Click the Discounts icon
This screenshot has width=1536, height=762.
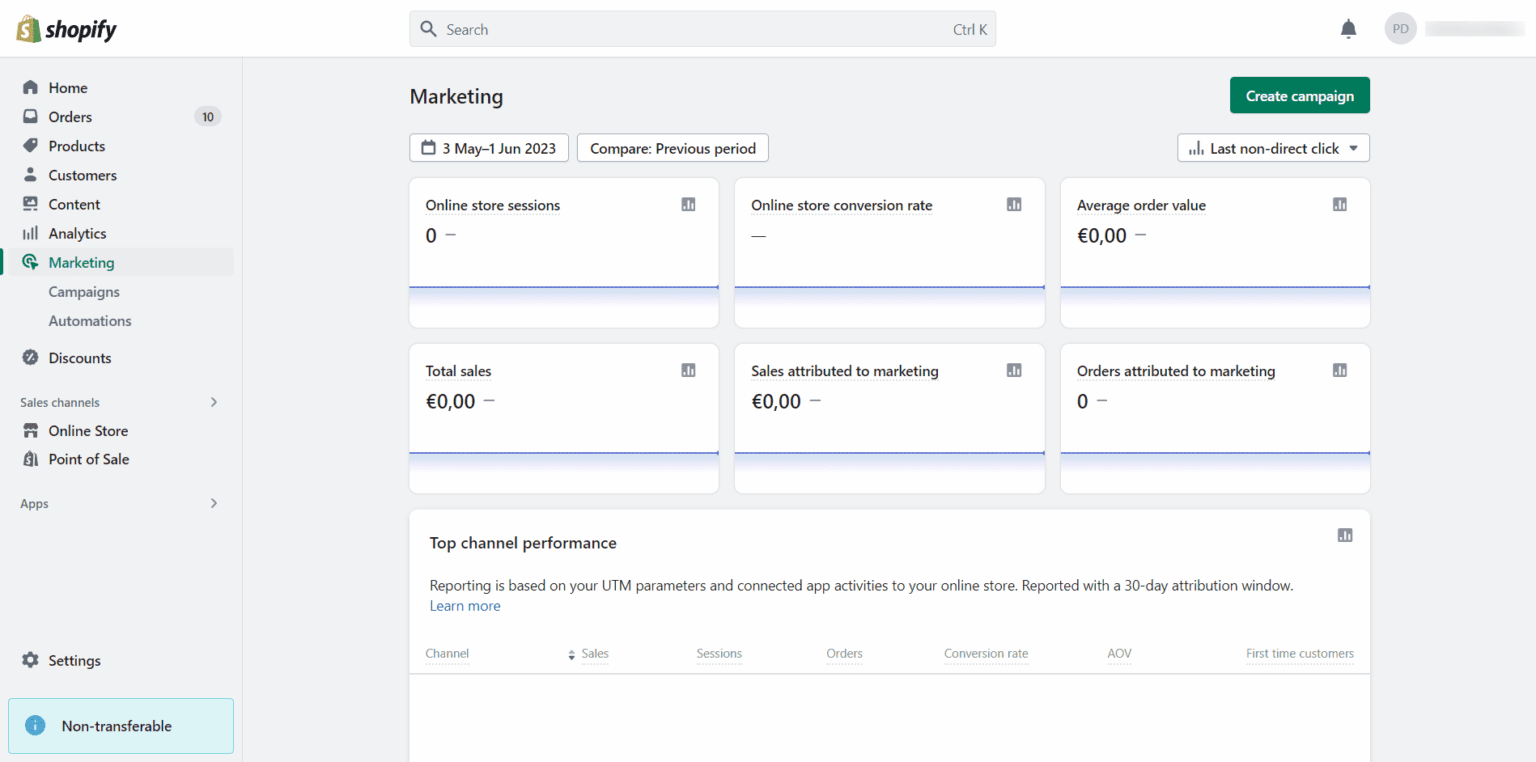pos(29,357)
